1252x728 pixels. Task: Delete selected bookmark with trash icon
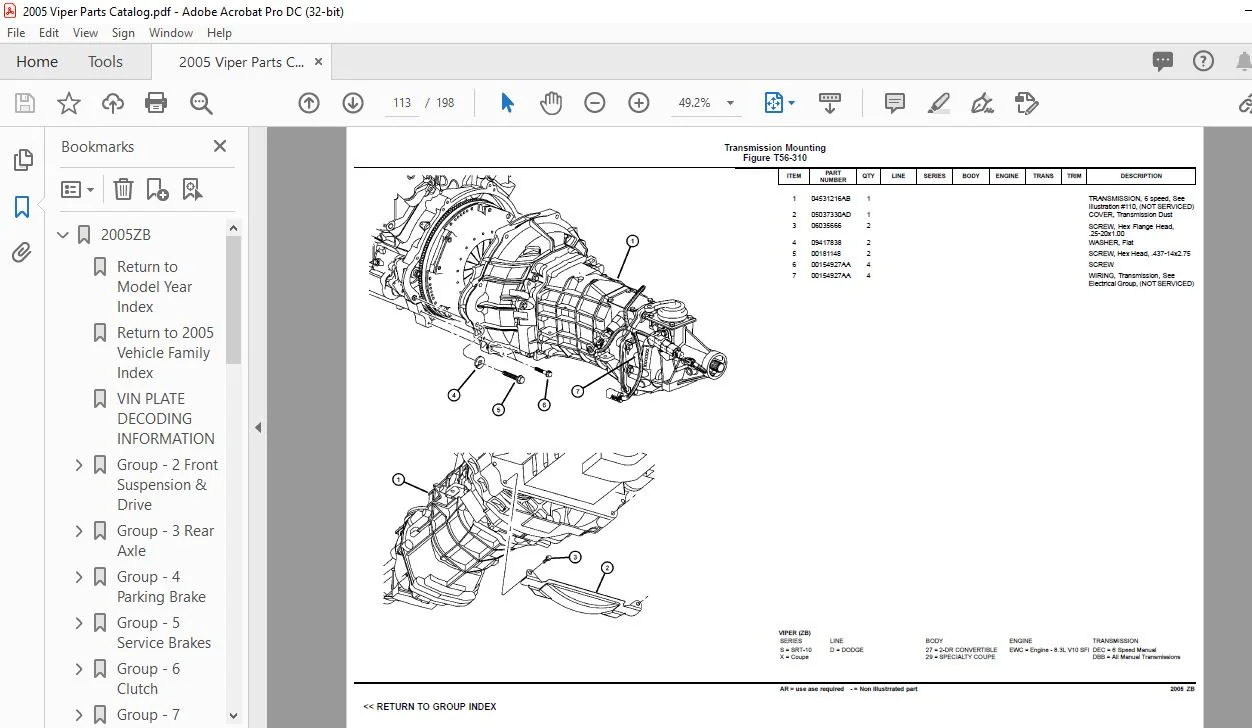point(122,189)
